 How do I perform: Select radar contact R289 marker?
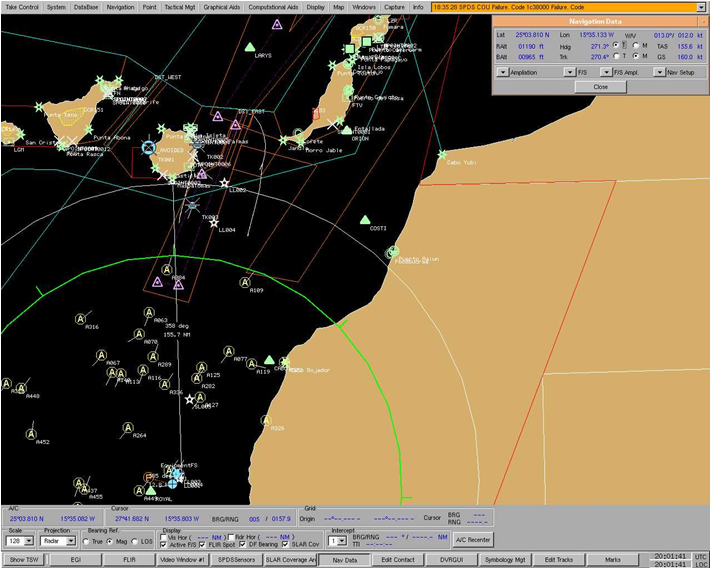click(x=153, y=357)
